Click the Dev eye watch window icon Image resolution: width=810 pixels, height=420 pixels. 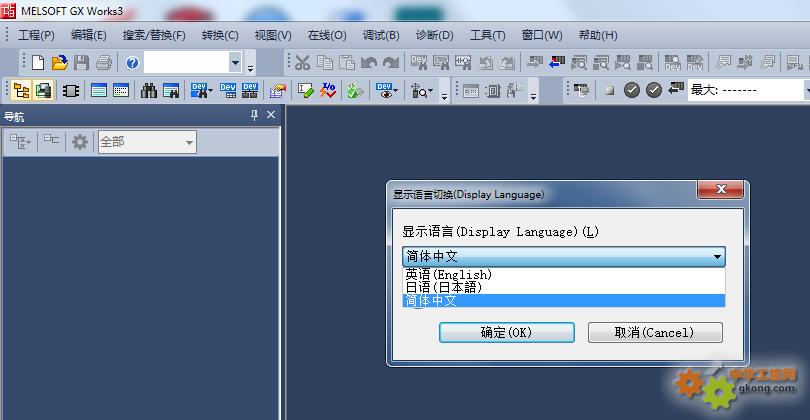386,91
